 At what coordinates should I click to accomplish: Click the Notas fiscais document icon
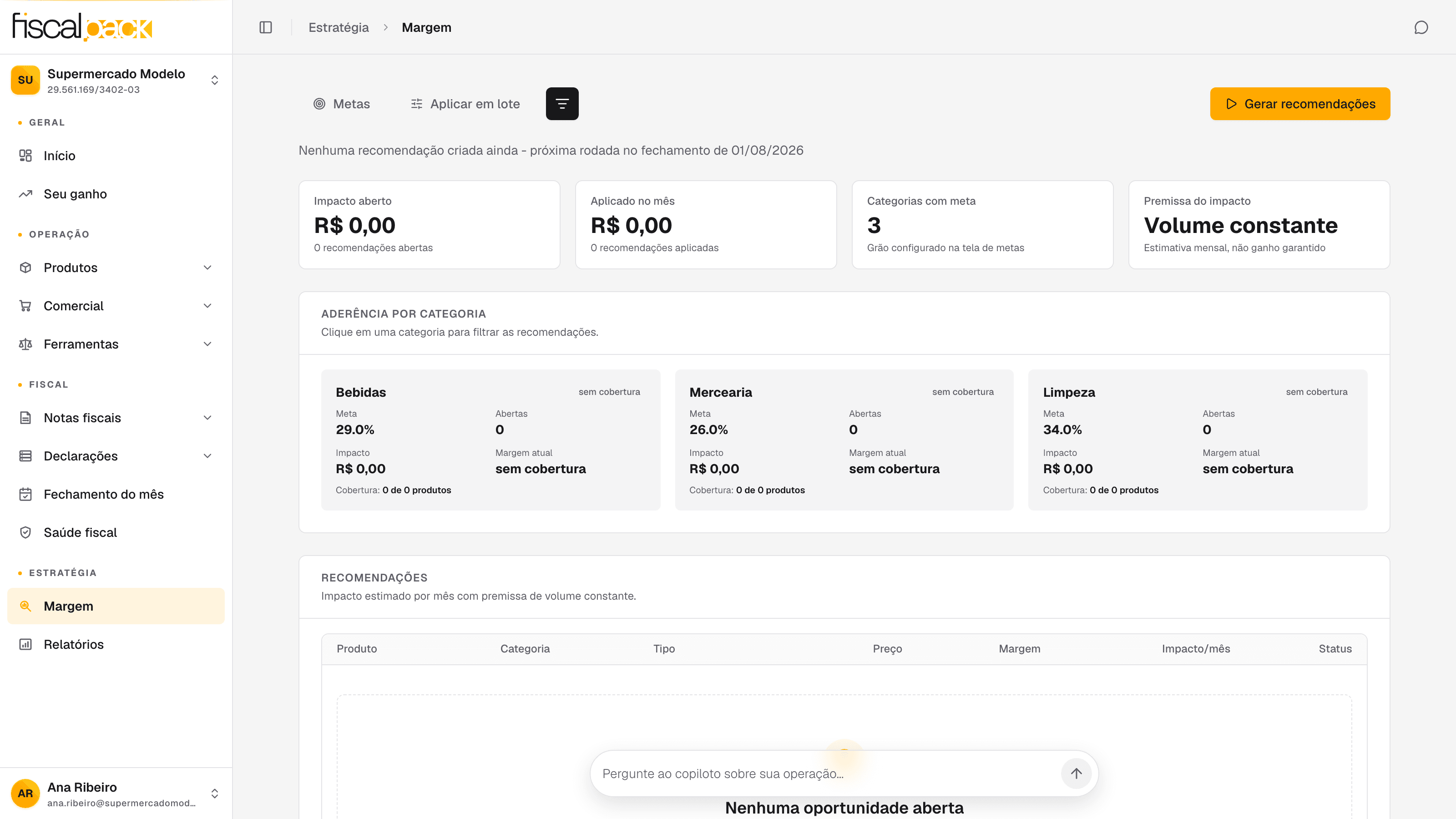point(25,418)
